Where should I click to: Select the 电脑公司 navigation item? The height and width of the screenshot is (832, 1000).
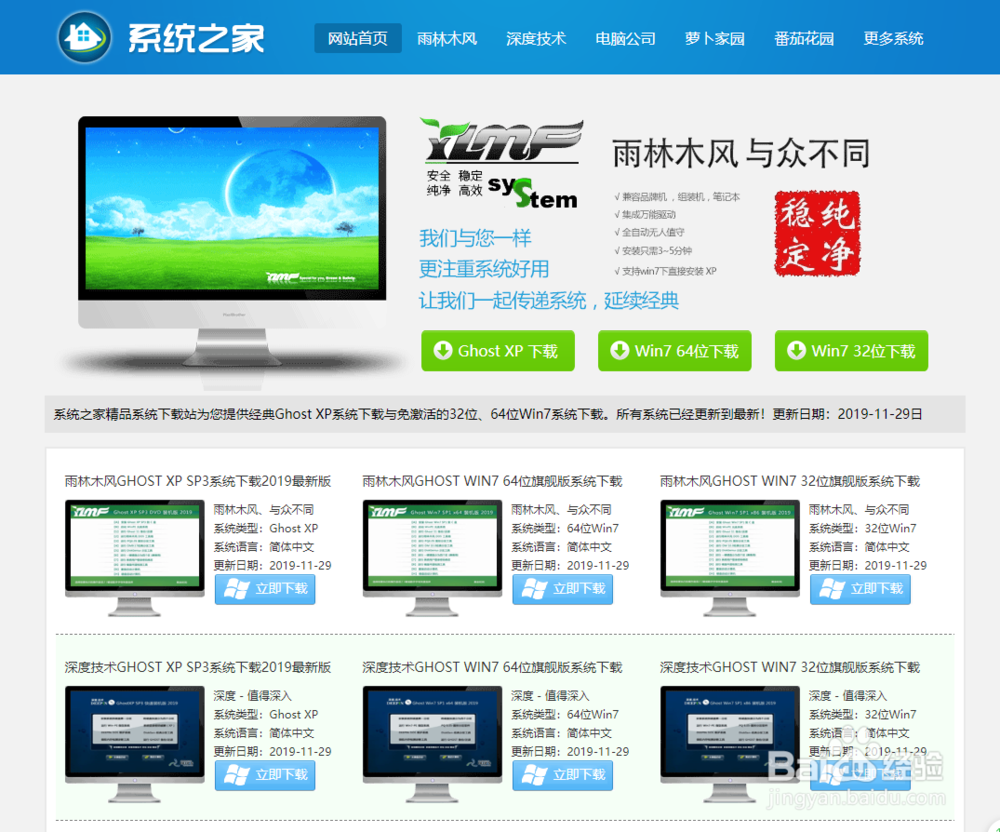point(625,37)
